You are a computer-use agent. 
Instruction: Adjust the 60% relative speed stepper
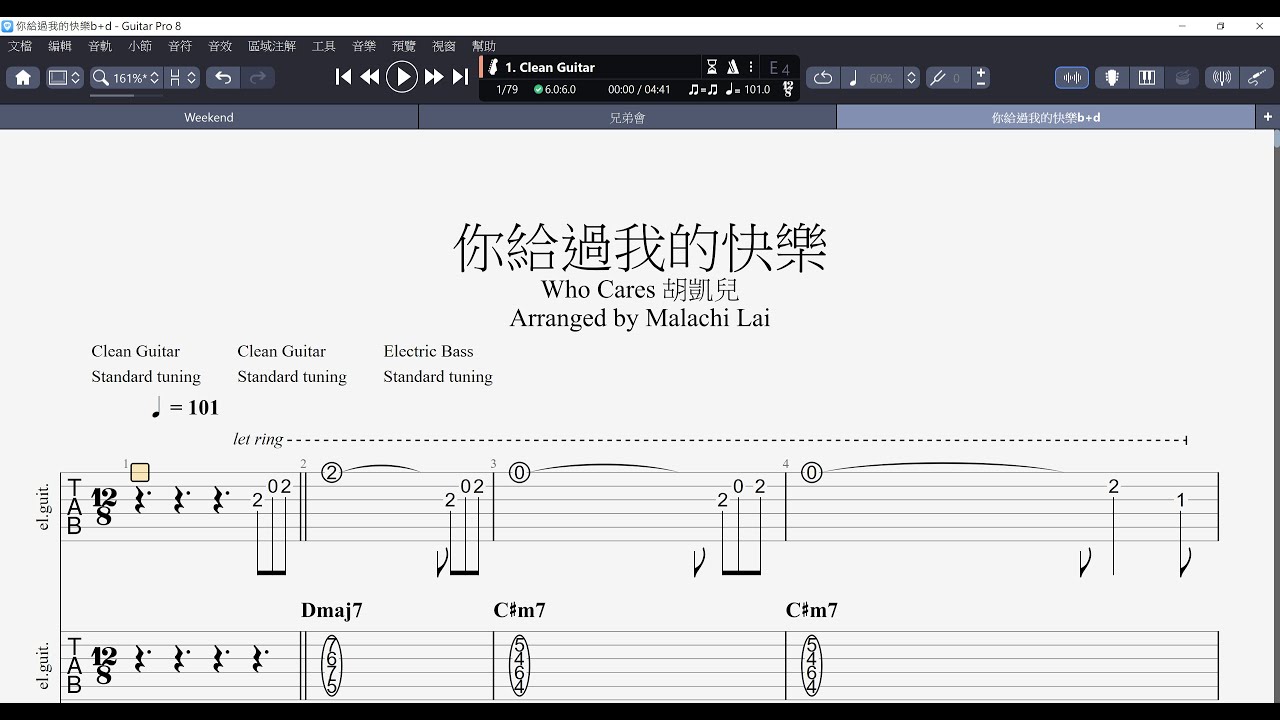(911, 78)
